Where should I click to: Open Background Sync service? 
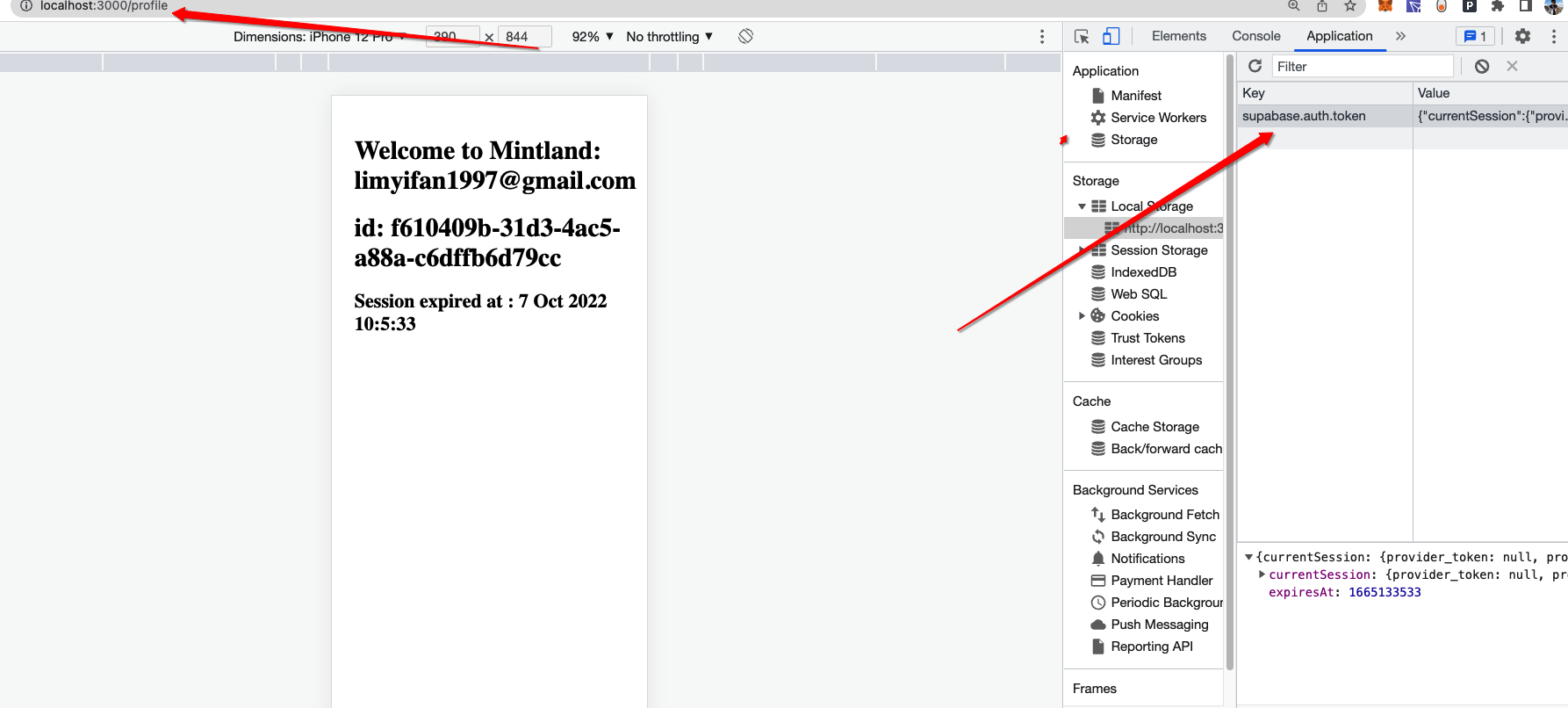pyautogui.click(x=1163, y=537)
